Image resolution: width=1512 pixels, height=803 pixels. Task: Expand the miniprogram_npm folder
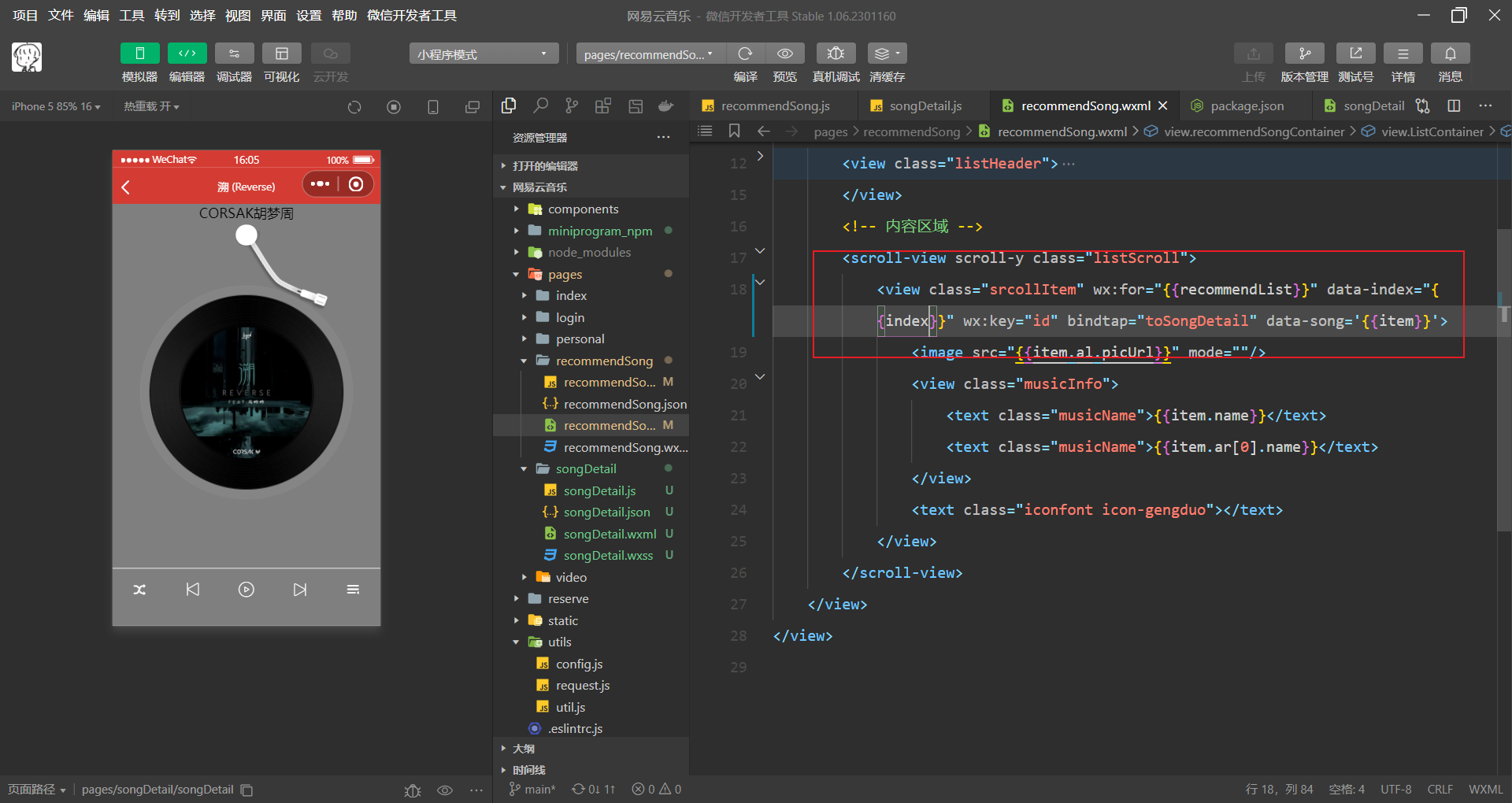pos(591,231)
